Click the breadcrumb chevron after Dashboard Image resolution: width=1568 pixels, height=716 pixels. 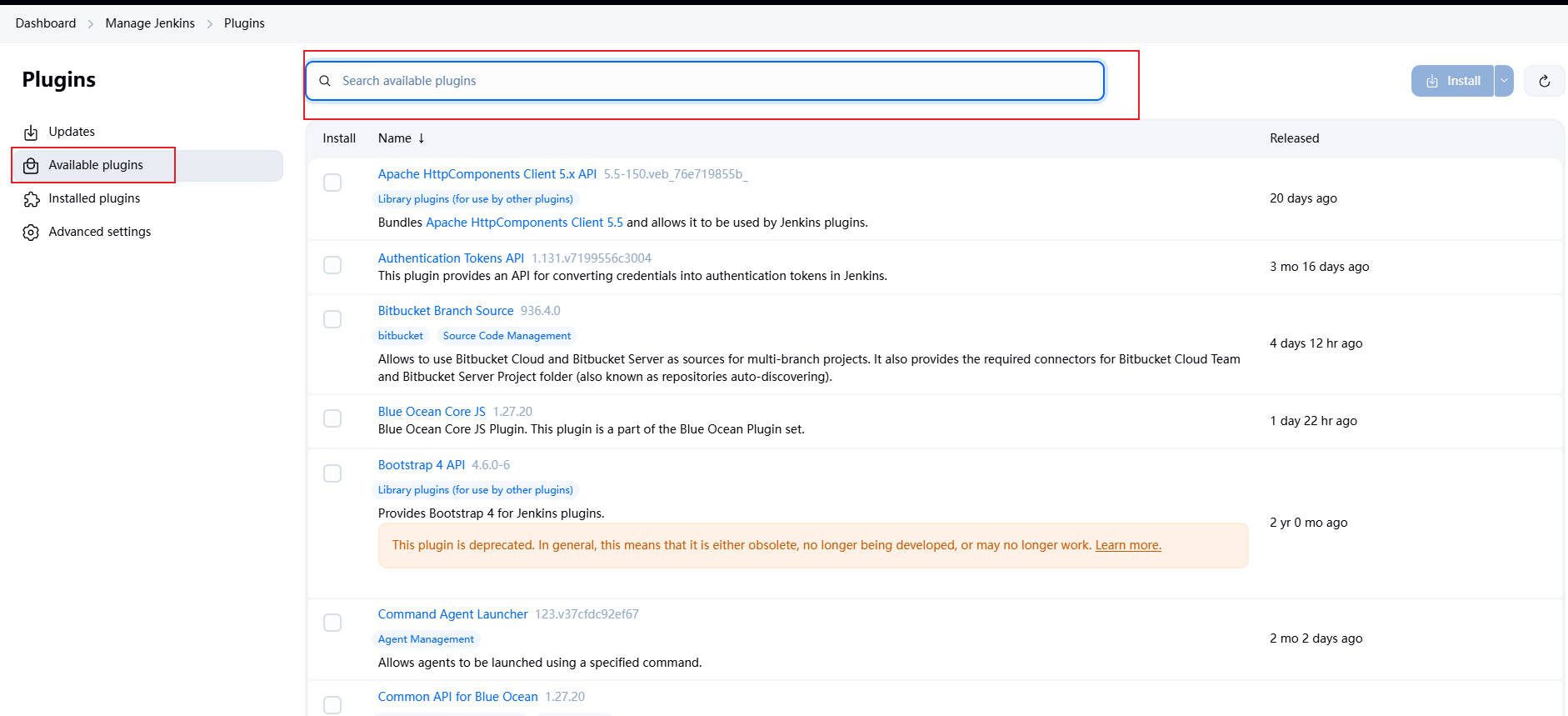point(91,24)
